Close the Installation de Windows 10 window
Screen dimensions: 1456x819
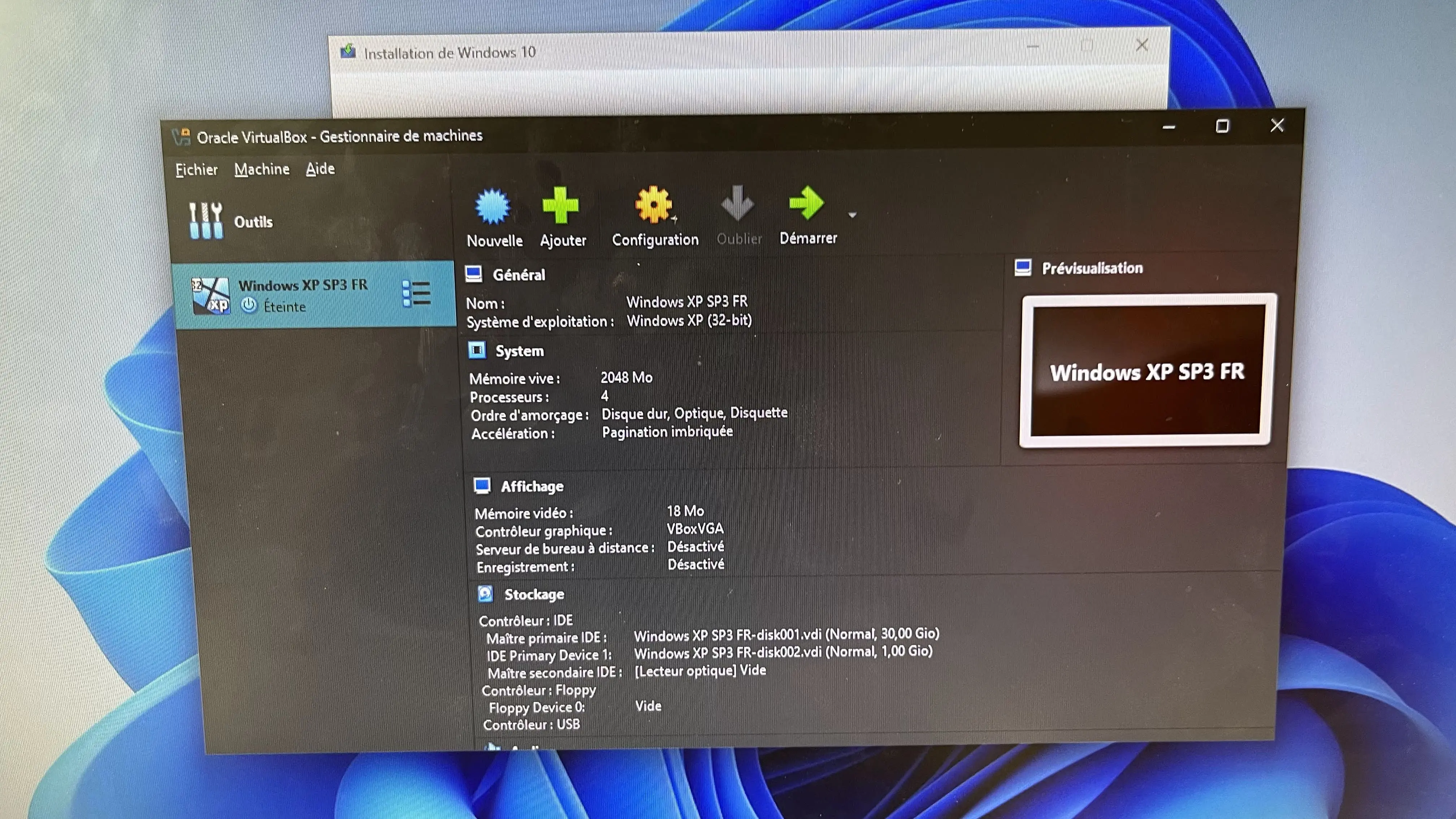pos(1142,45)
